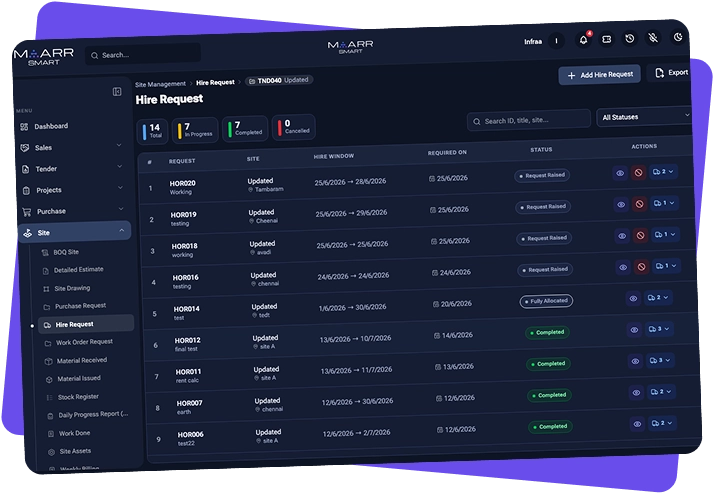This screenshot has height=494, width=715.
Task: Filter by 7 Completed card
Action: [x=245, y=128]
